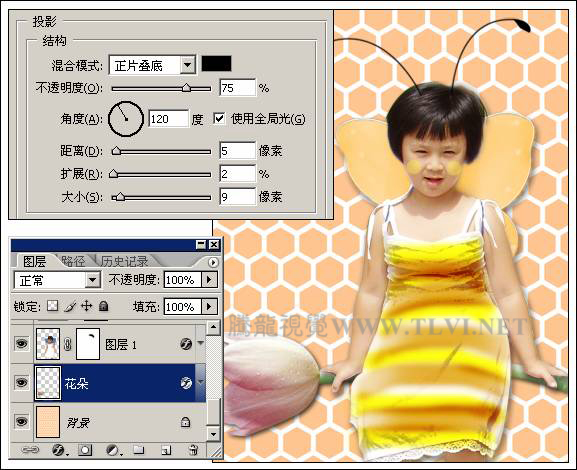Click the black shadow color swatch
The width and height of the screenshot is (577, 470).
216,63
